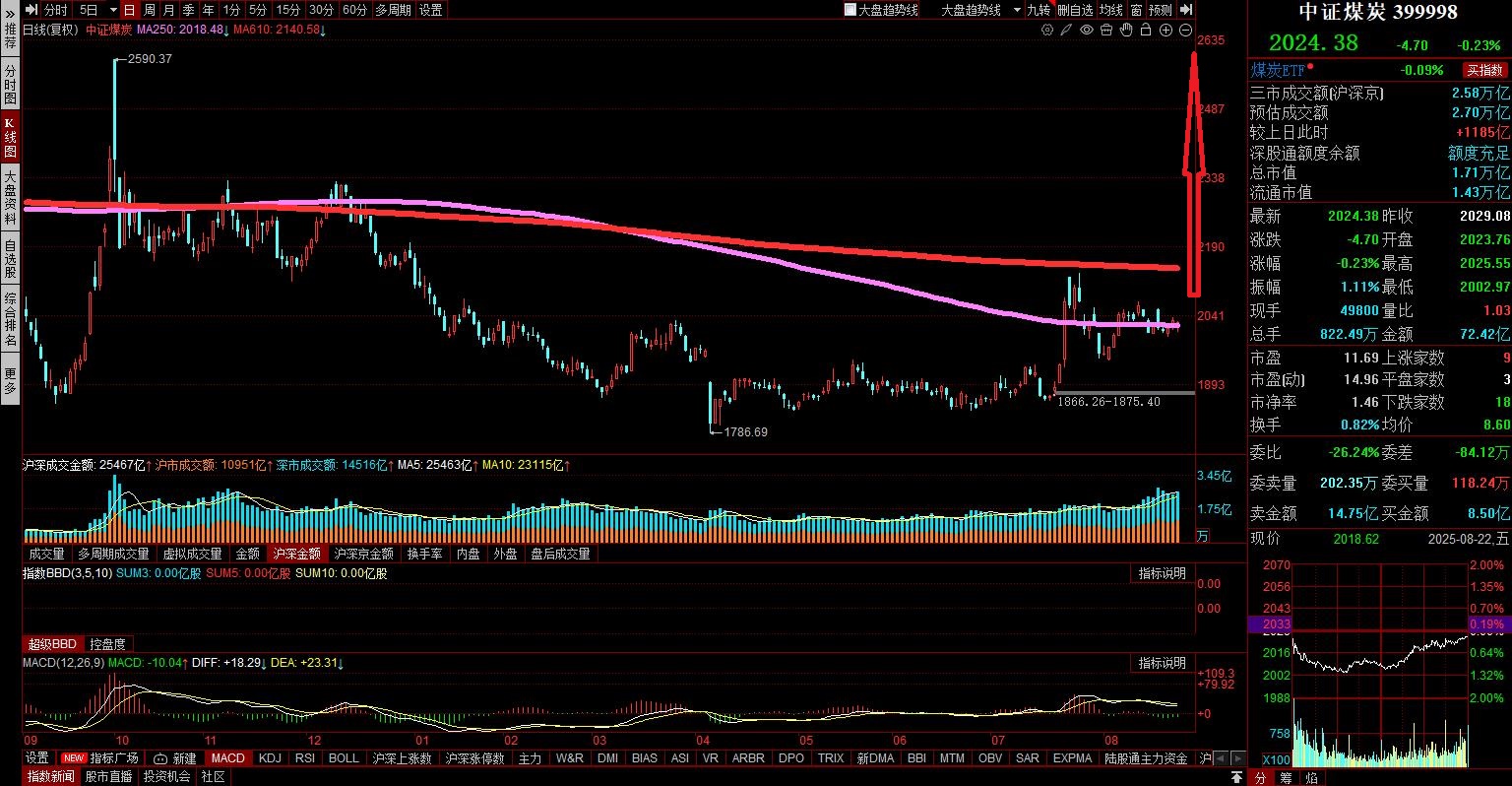Select the 筹 tab at bottom right
The height and width of the screenshot is (786, 1512).
1287,777
